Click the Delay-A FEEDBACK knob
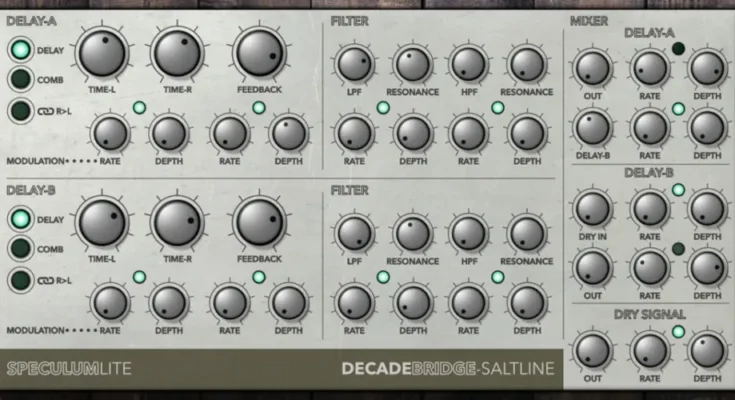This screenshot has width=735, height=400. (x=259, y=52)
